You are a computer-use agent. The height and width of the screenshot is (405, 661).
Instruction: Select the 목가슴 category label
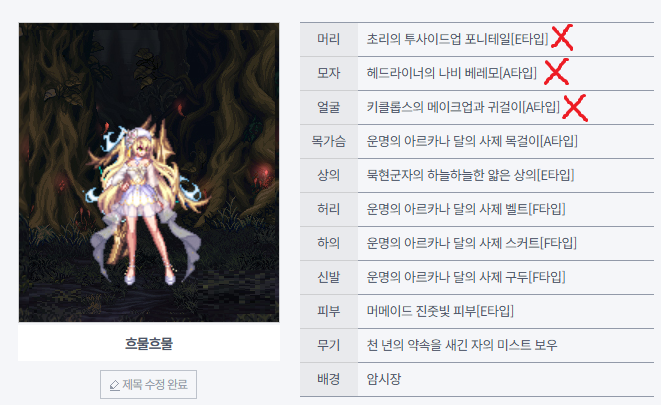point(328,141)
